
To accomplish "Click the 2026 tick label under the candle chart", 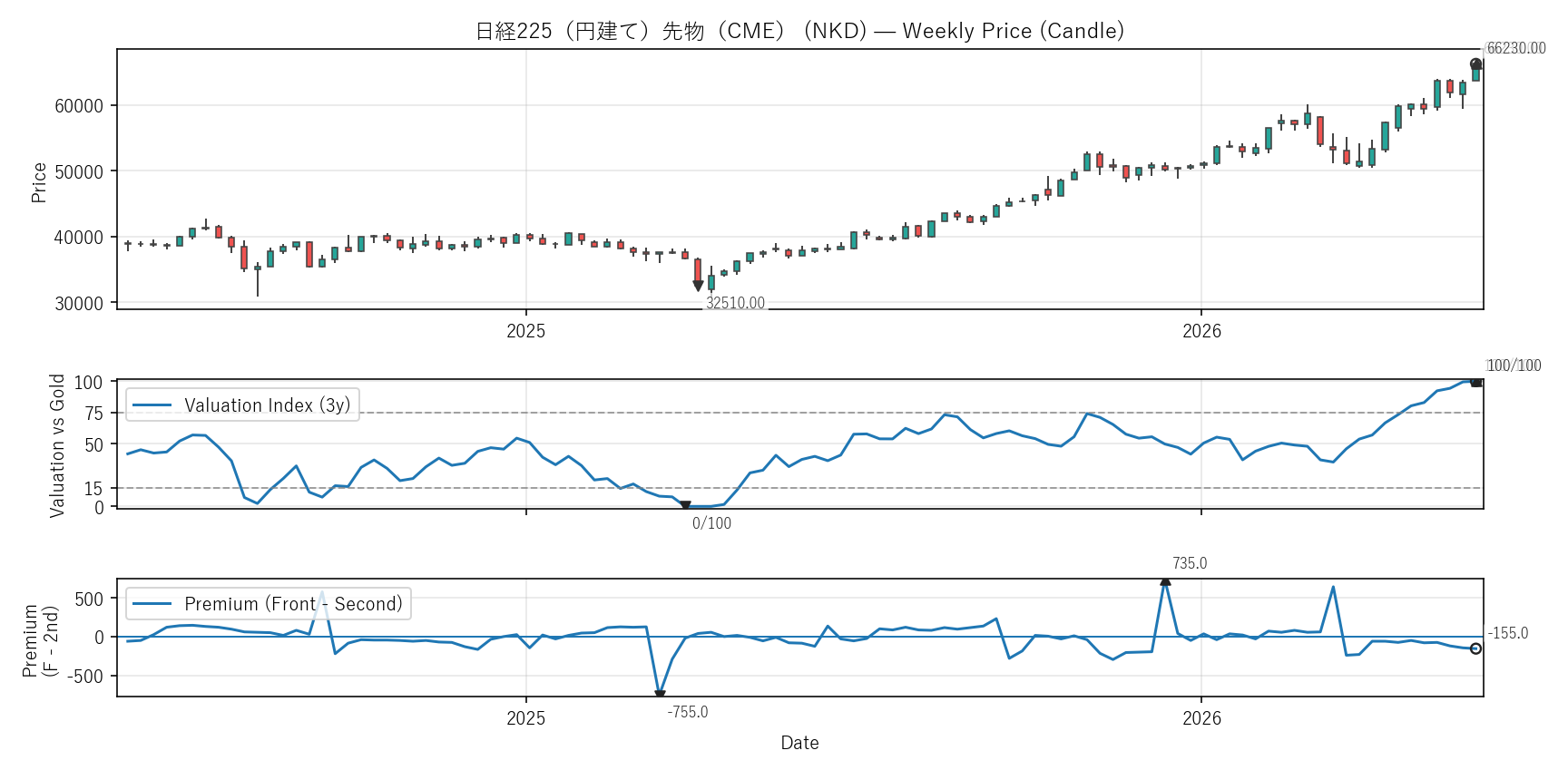I will (x=1201, y=331).
